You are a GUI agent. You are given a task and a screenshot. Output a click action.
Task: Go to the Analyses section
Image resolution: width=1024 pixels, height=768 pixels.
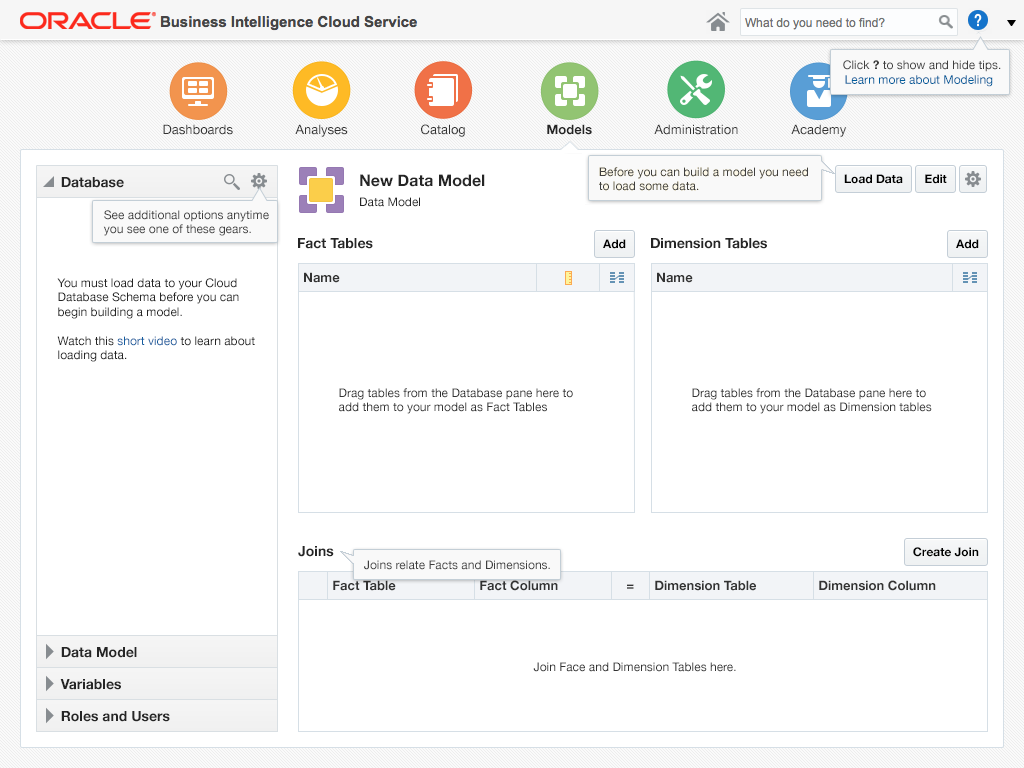click(x=321, y=91)
